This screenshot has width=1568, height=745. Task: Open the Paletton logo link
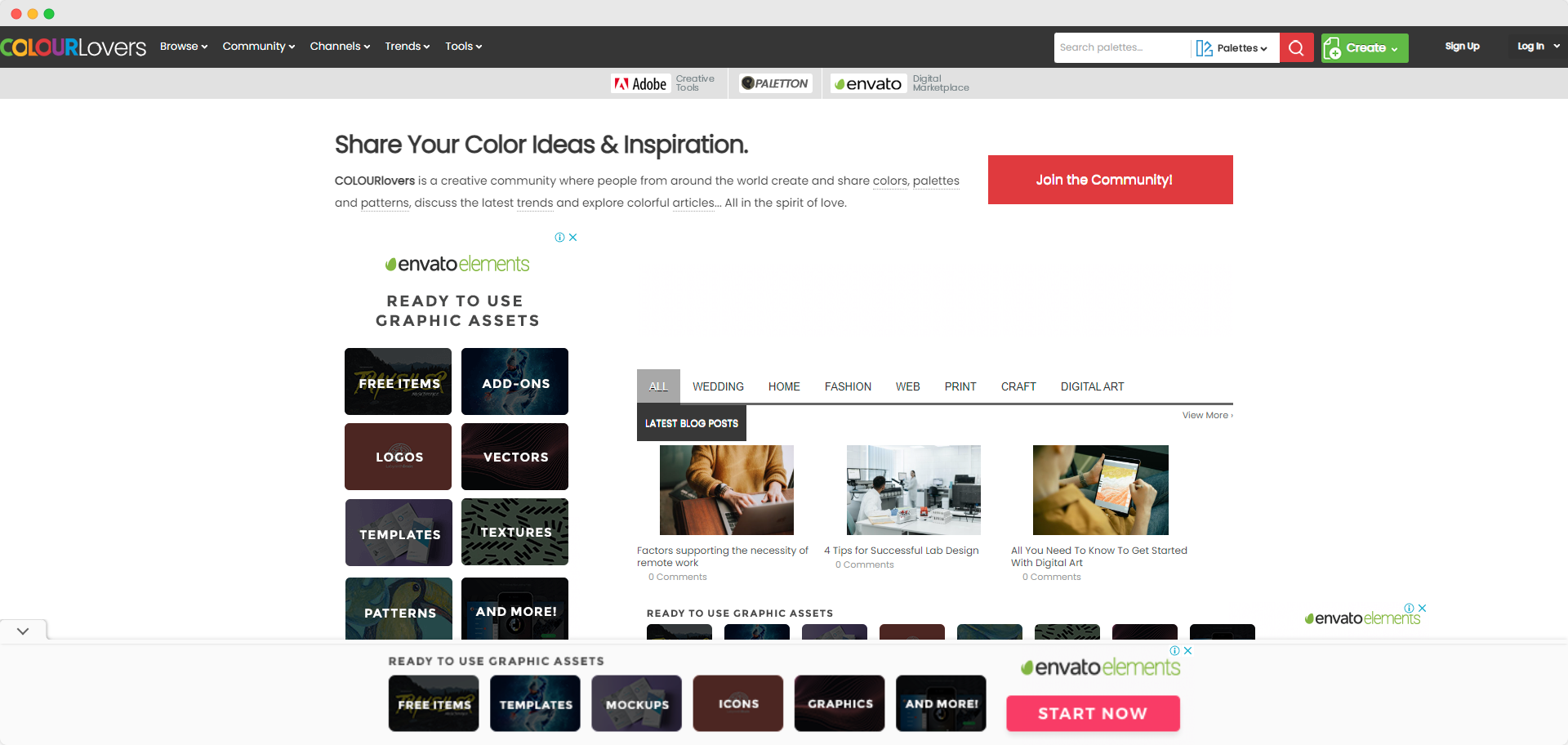tap(775, 83)
